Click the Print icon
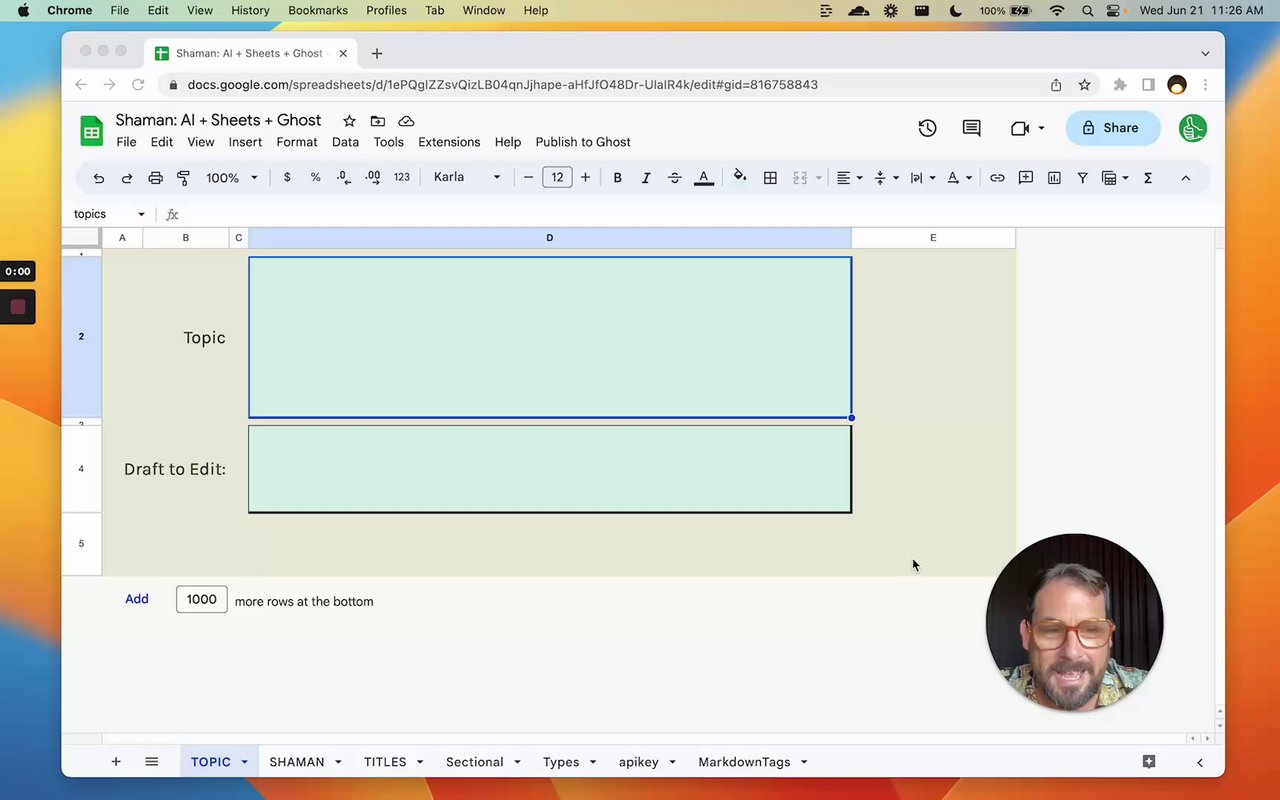The height and width of the screenshot is (800, 1280). pos(155,178)
